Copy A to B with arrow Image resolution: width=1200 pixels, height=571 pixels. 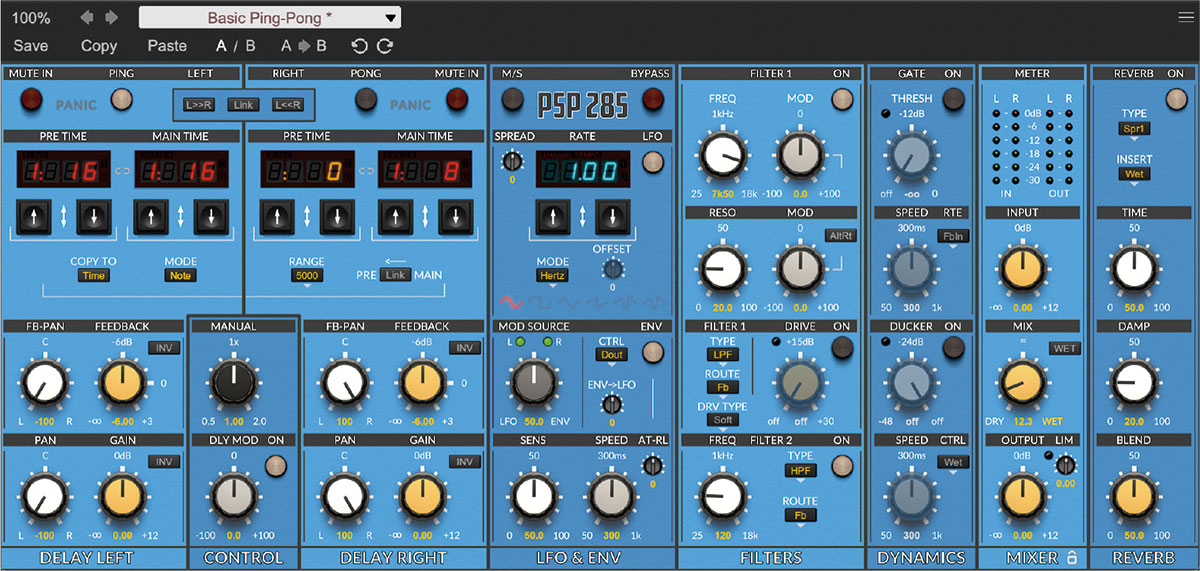point(304,46)
